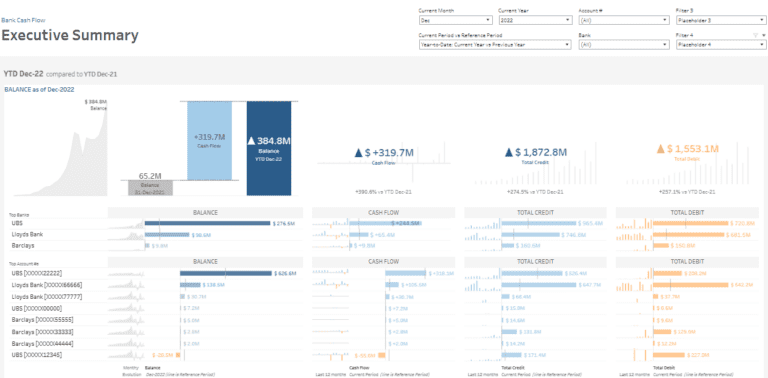Click the TOTAL DEBIT header above Top Accounts

pyautogui.click(x=688, y=261)
